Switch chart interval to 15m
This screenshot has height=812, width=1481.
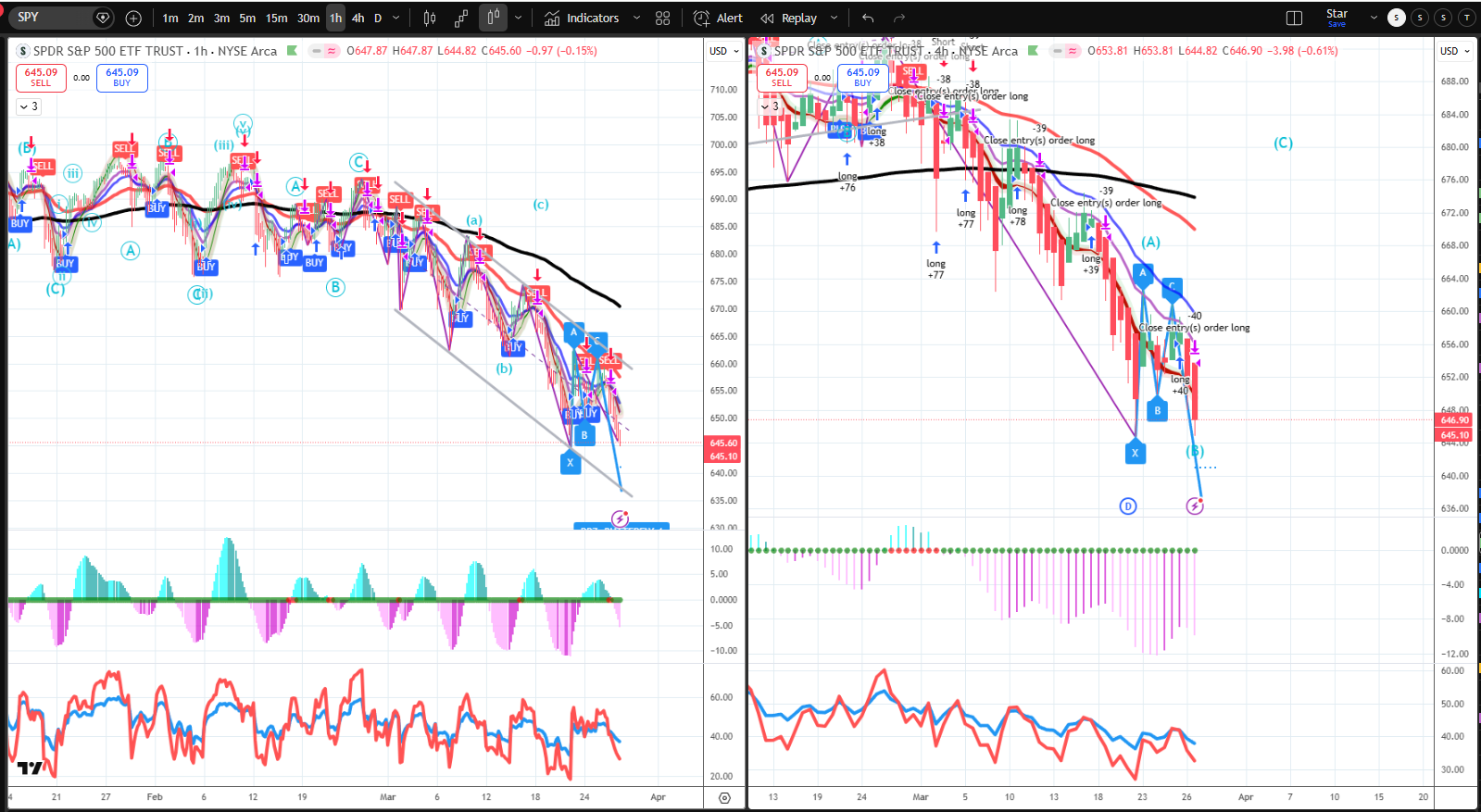(x=276, y=18)
